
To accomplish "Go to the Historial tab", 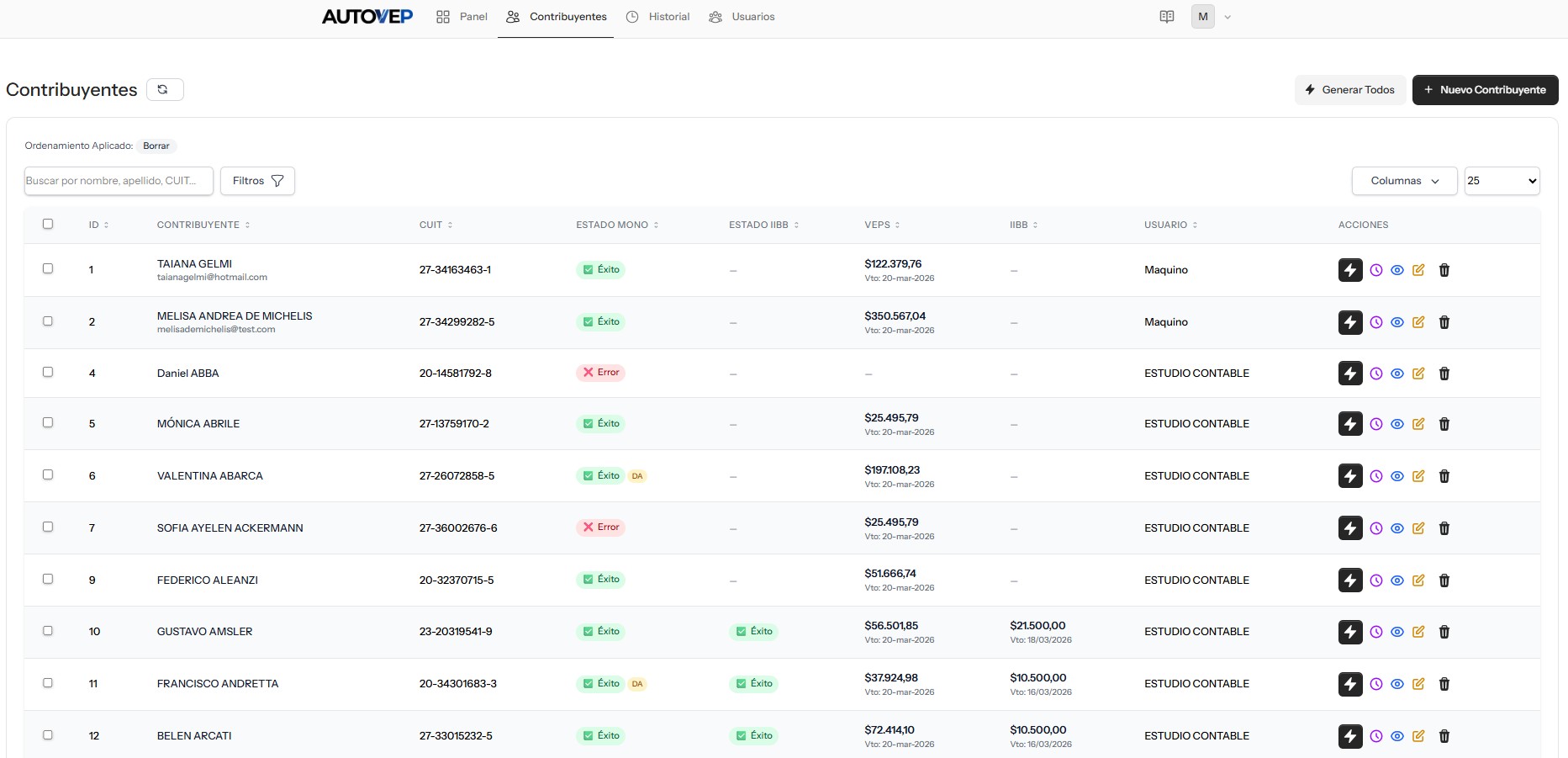I will (658, 17).
